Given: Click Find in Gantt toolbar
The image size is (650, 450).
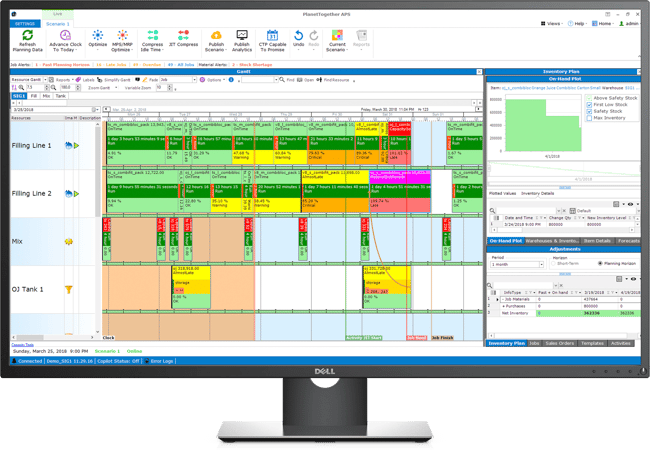Looking at the screenshot, I should tap(286, 80).
